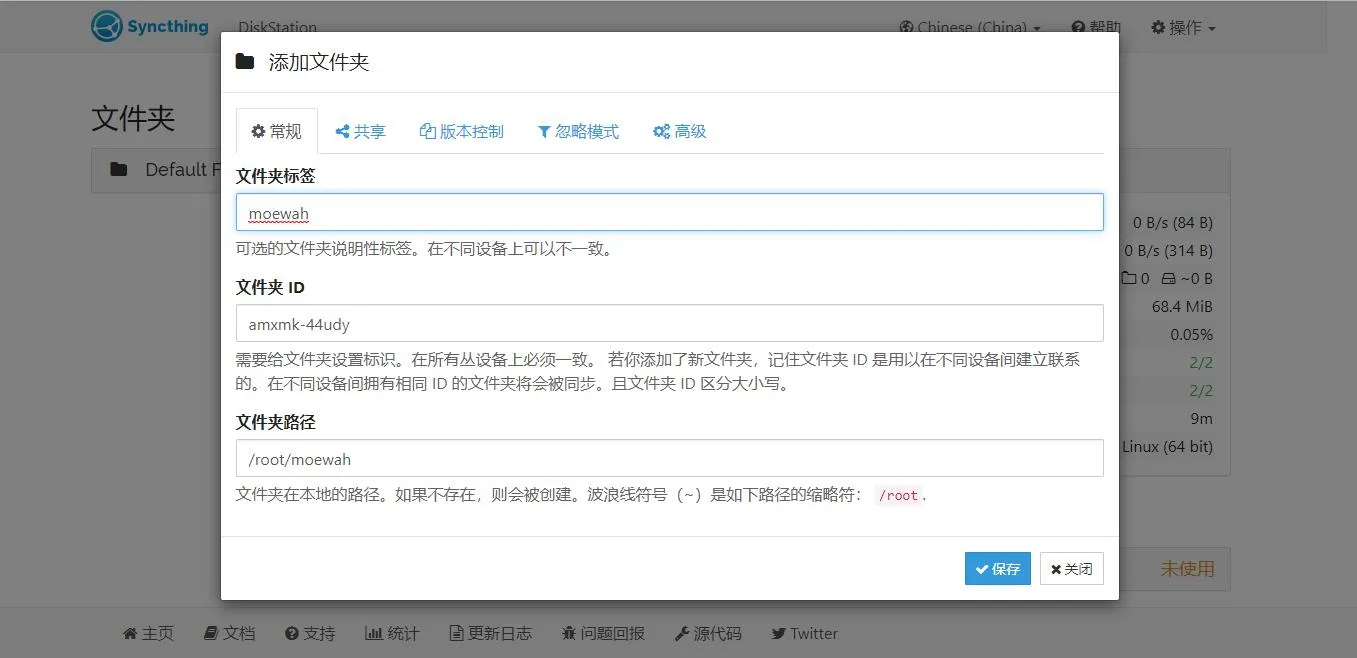1357x658 pixels.
Task: Click the gear icon on 常规 tab
Action: (x=258, y=131)
